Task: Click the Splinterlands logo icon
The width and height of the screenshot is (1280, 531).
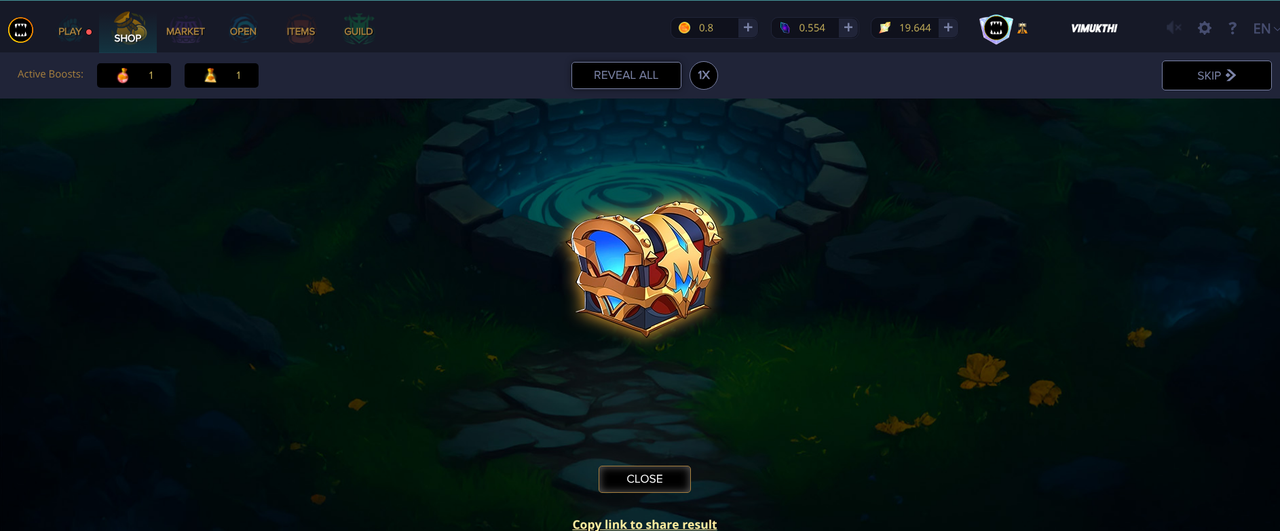Action: click(x=21, y=30)
